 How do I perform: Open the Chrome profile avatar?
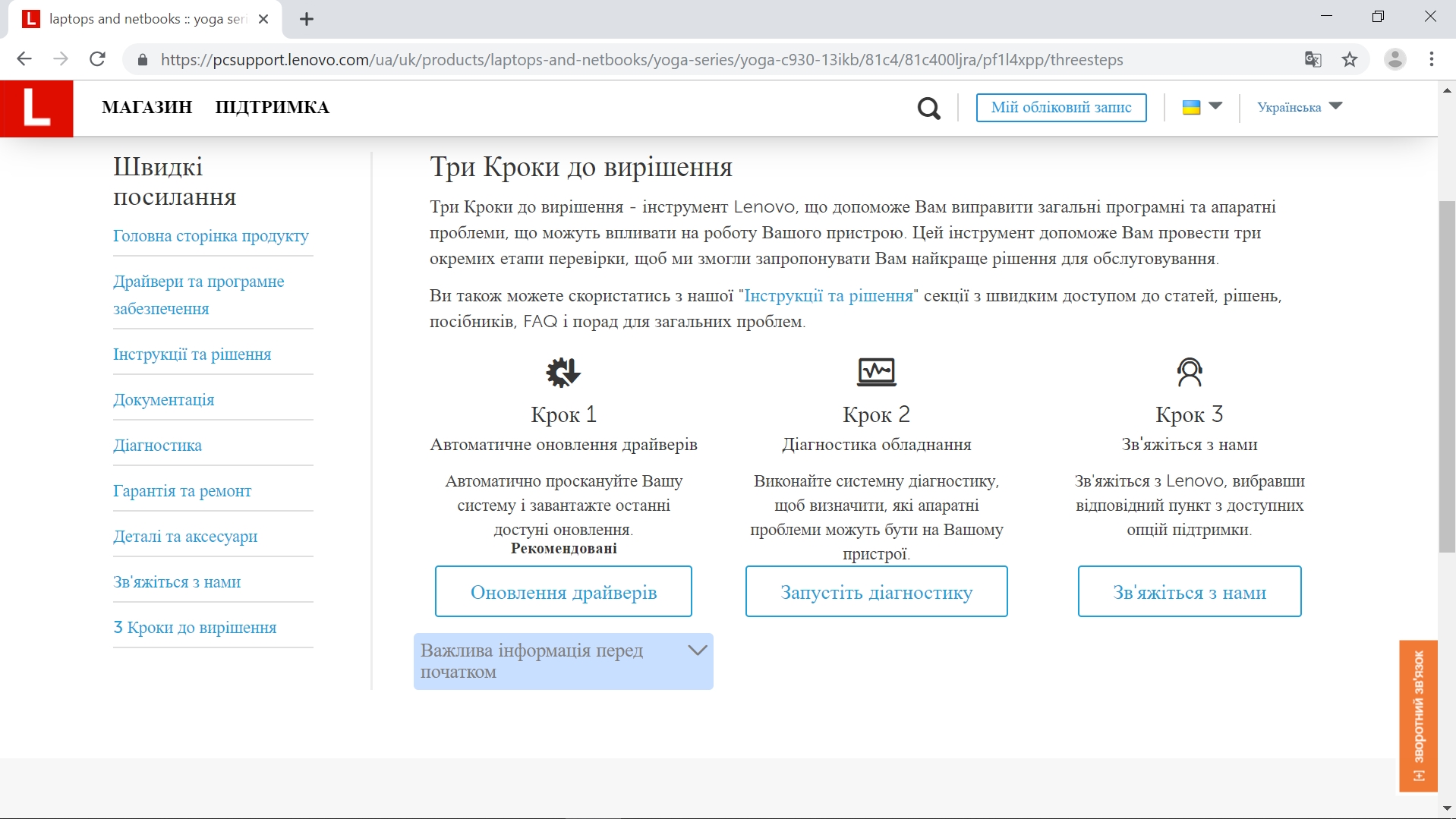coord(1395,59)
